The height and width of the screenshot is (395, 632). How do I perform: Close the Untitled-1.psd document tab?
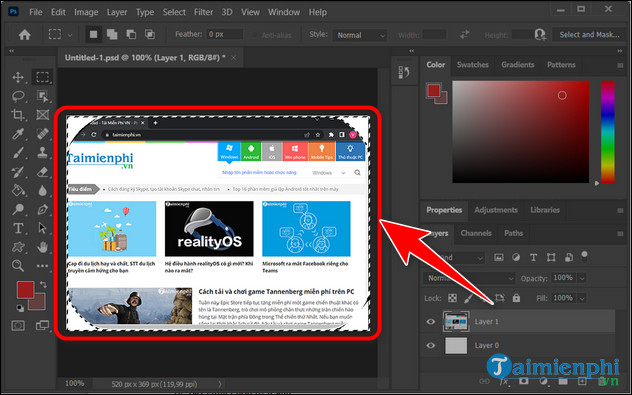(233, 58)
